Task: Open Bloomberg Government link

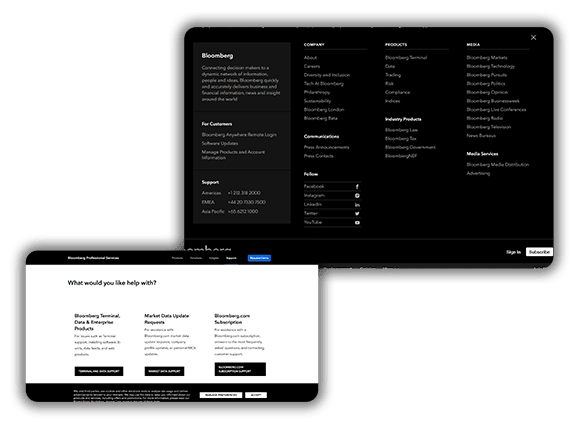Action: [410, 147]
